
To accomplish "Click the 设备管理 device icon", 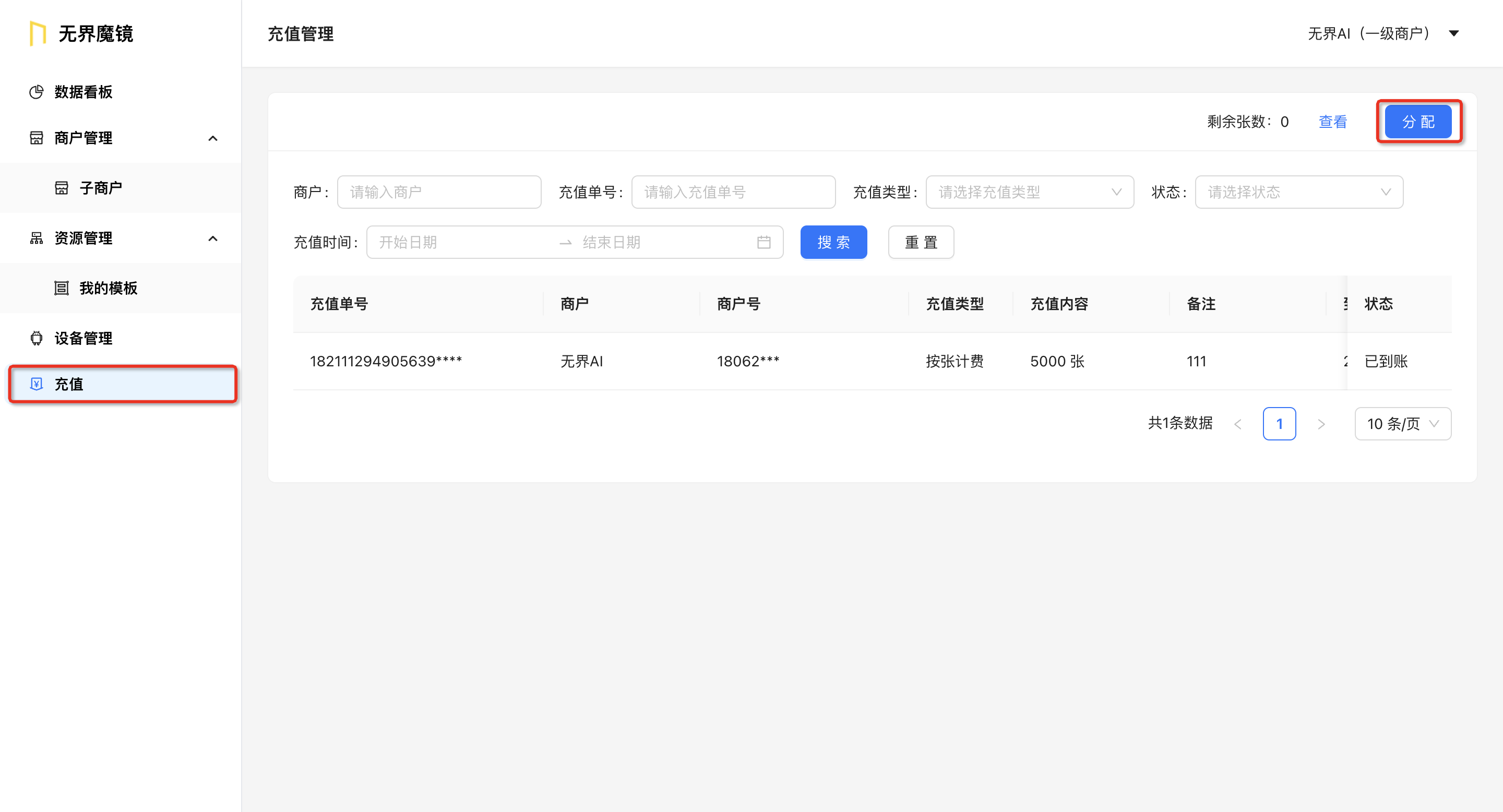I will tap(36, 338).
